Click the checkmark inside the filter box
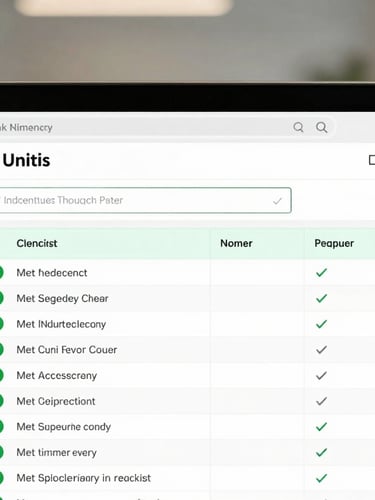 pos(277,201)
